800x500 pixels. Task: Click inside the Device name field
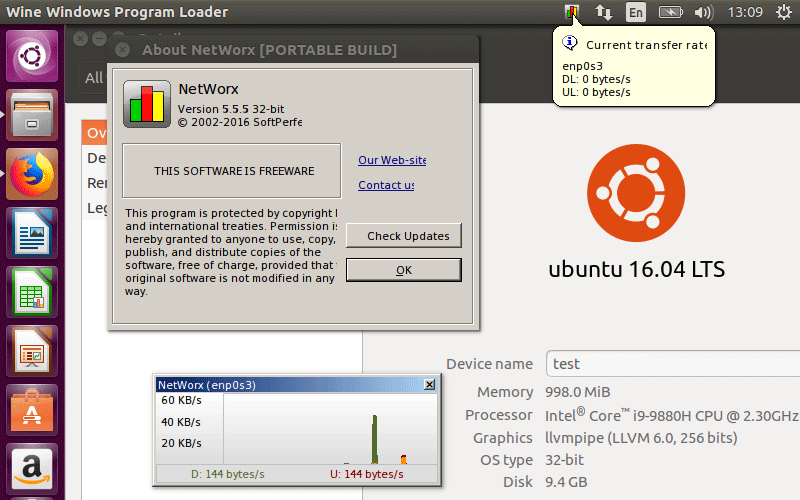[673, 364]
